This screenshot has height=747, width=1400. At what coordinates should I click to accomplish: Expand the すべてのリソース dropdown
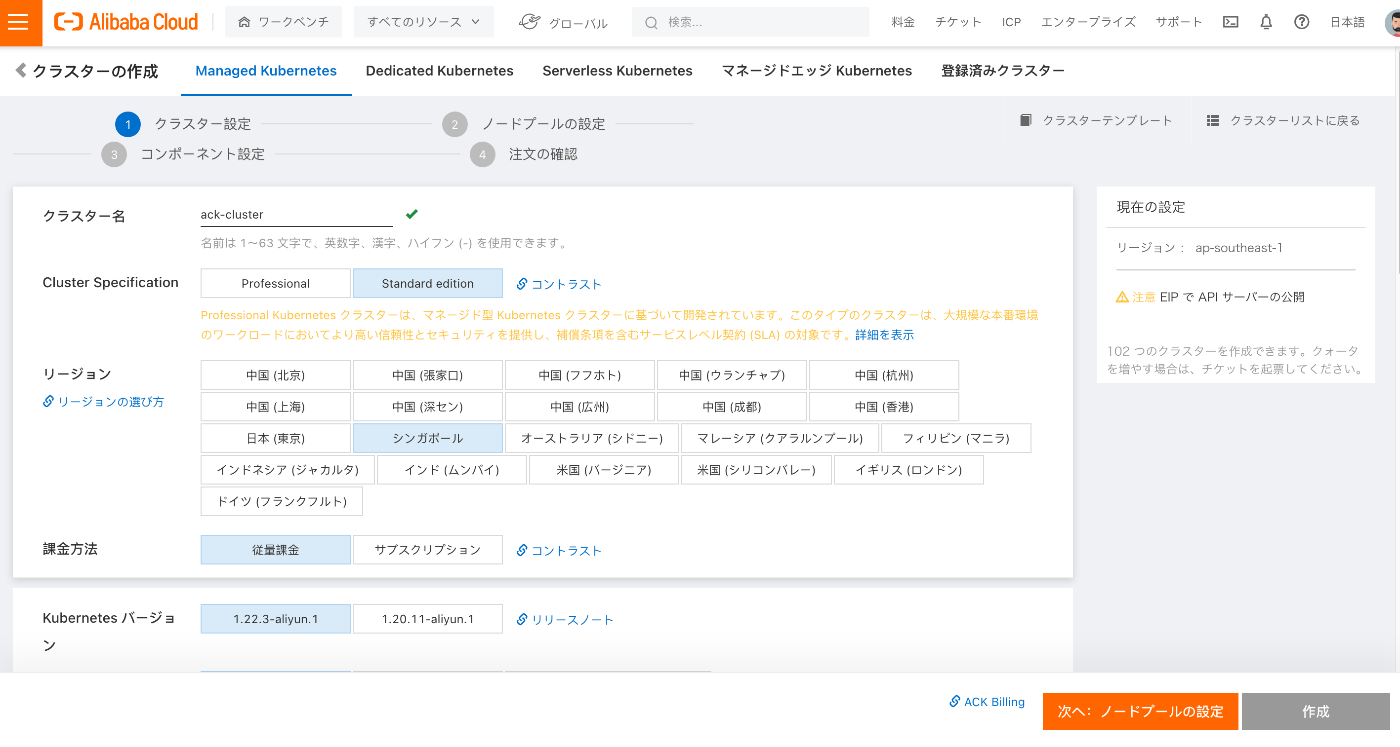tap(424, 22)
